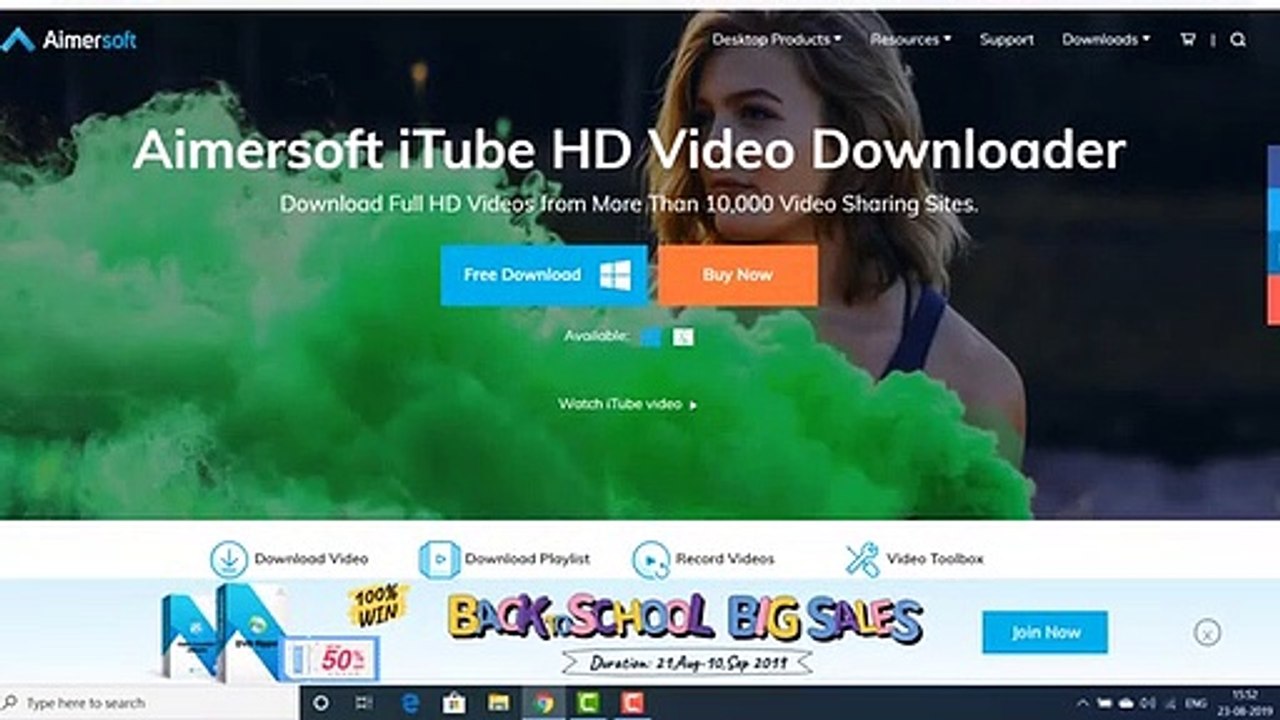This screenshot has width=1280, height=720.
Task: Click the Download Playlist icon
Action: pos(439,559)
